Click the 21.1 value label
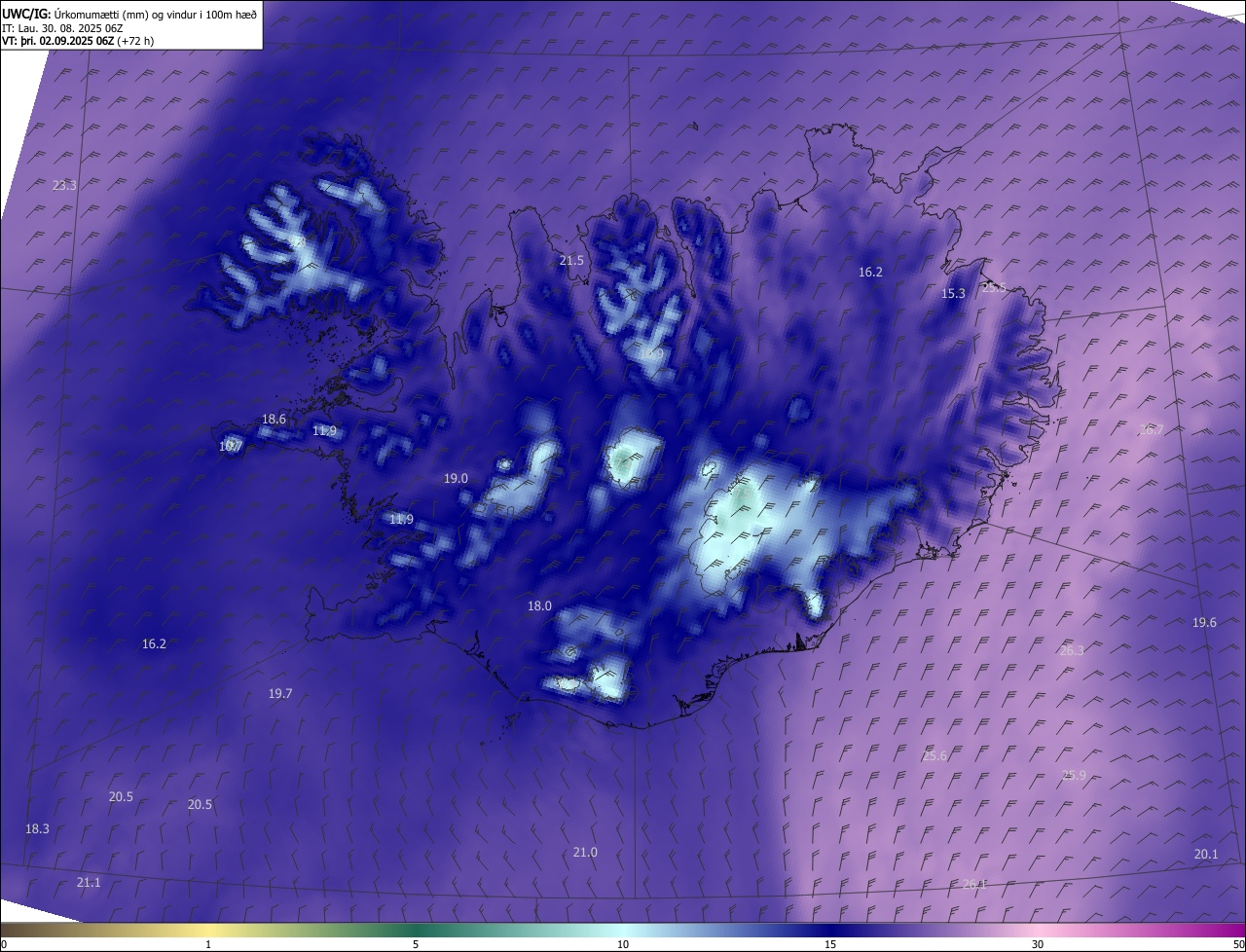Image resolution: width=1246 pixels, height=952 pixels. (88, 882)
